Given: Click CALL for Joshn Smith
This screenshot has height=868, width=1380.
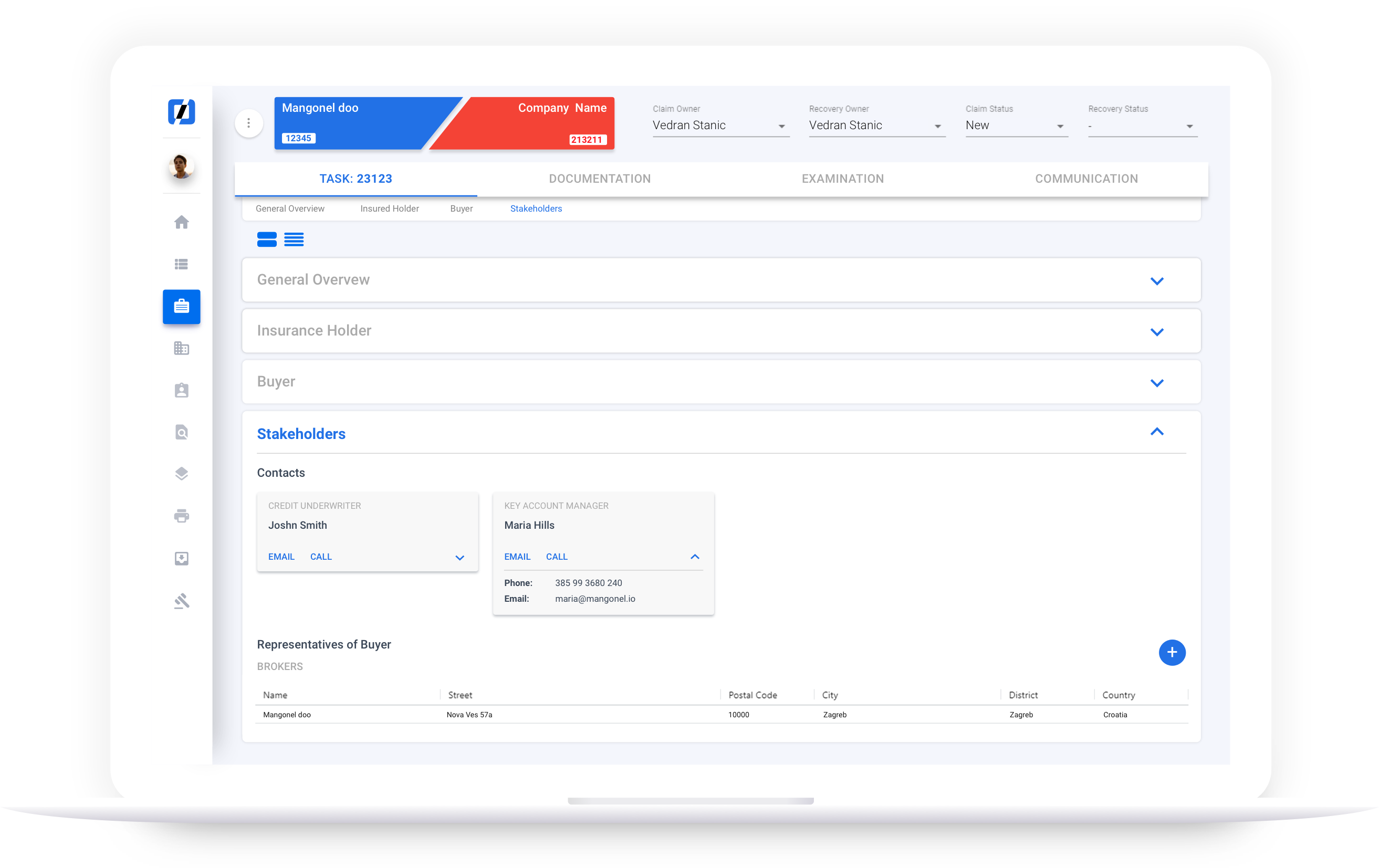Looking at the screenshot, I should 321,557.
